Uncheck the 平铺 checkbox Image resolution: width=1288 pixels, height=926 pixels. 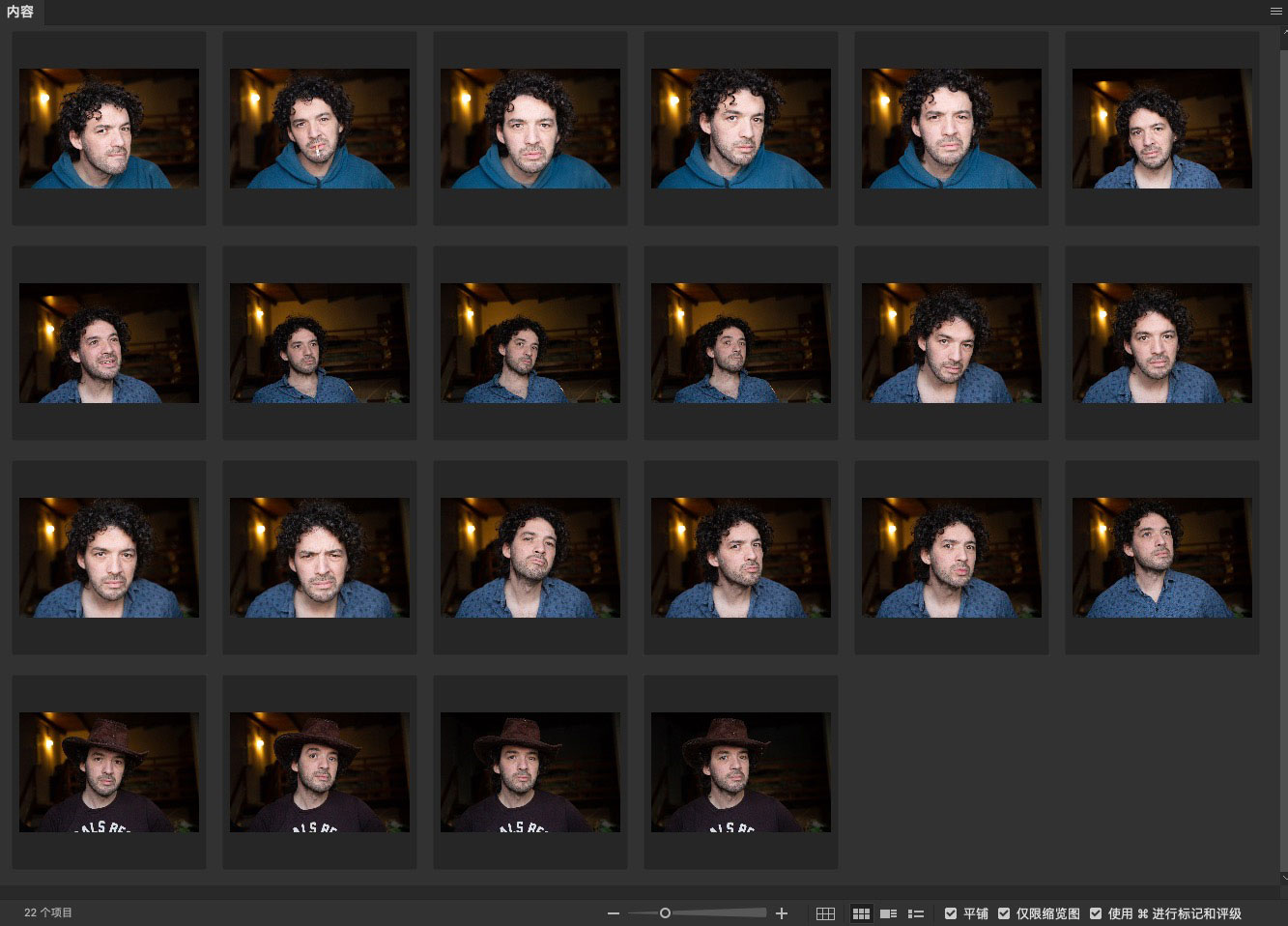click(951, 913)
